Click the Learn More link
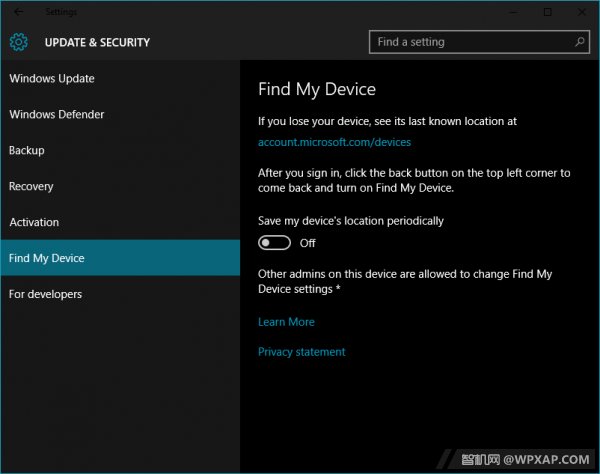600x474 pixels. tap(286, 322)
